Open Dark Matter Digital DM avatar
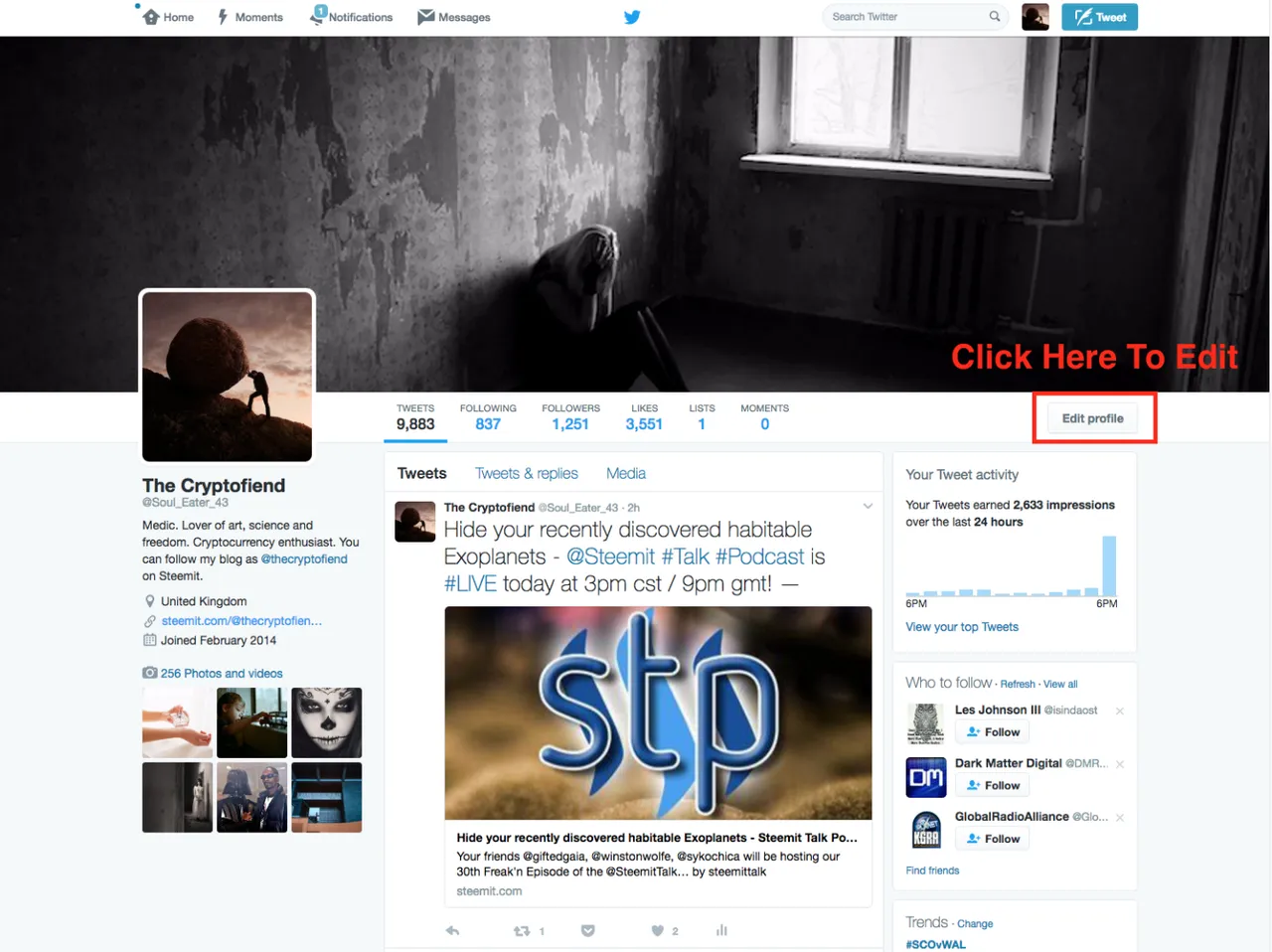 point(926,777)
